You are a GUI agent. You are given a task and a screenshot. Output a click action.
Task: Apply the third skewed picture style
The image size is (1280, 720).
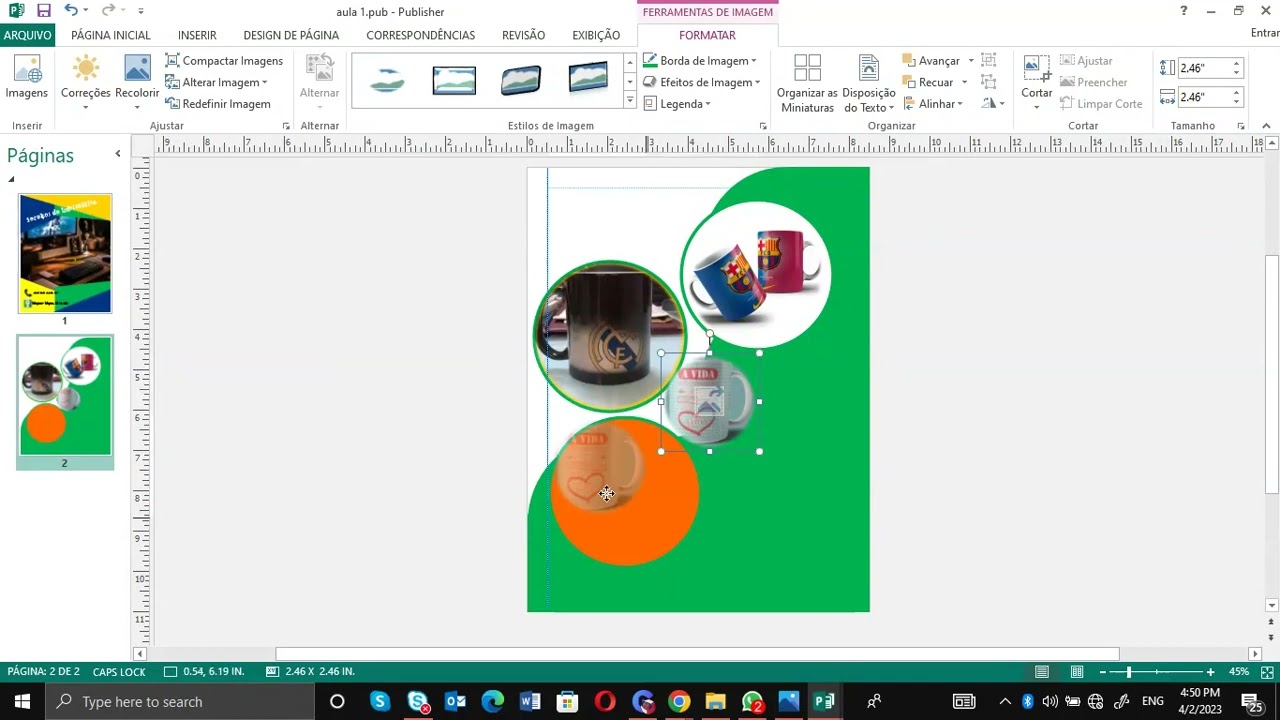tap(521, 80)
